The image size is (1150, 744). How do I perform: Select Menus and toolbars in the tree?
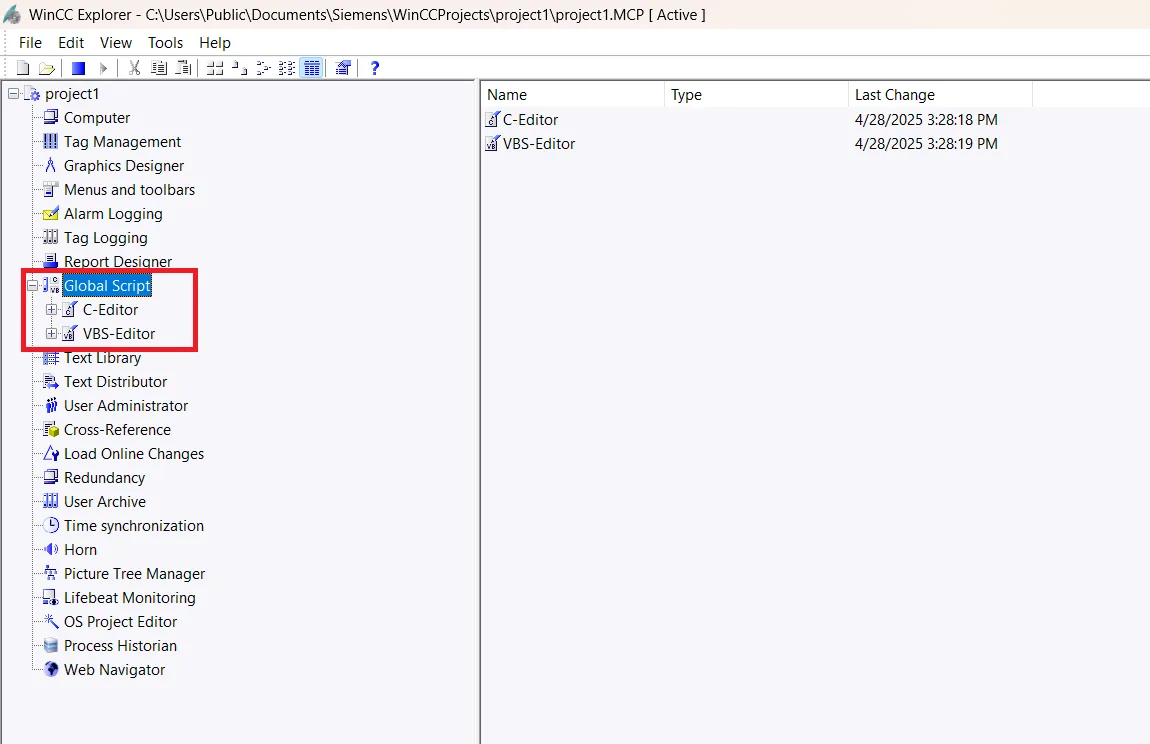[x=129, y=189]
